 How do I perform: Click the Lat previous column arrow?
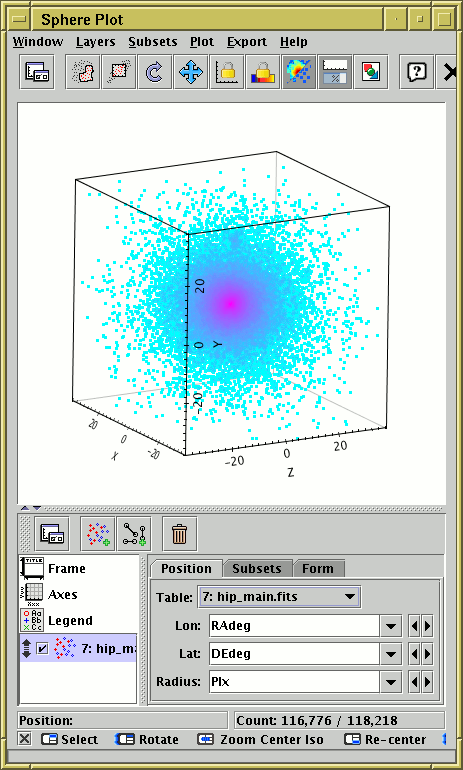point(414,654)
